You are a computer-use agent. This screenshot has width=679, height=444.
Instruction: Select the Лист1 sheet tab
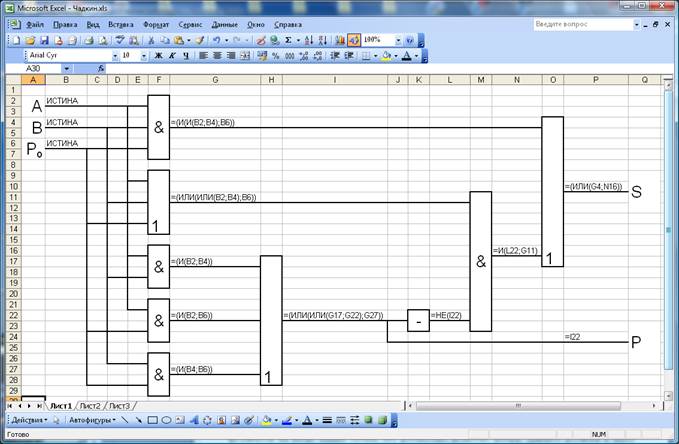click(x=61, y=406)
